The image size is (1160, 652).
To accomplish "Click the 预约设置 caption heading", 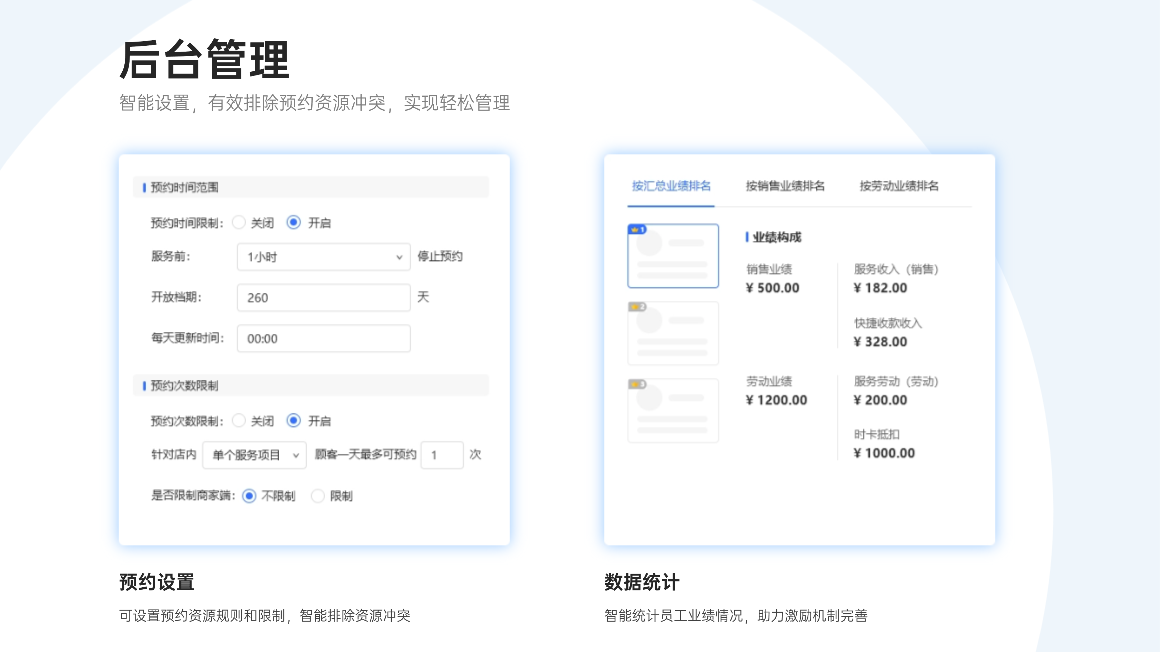I will coord(157,582).
